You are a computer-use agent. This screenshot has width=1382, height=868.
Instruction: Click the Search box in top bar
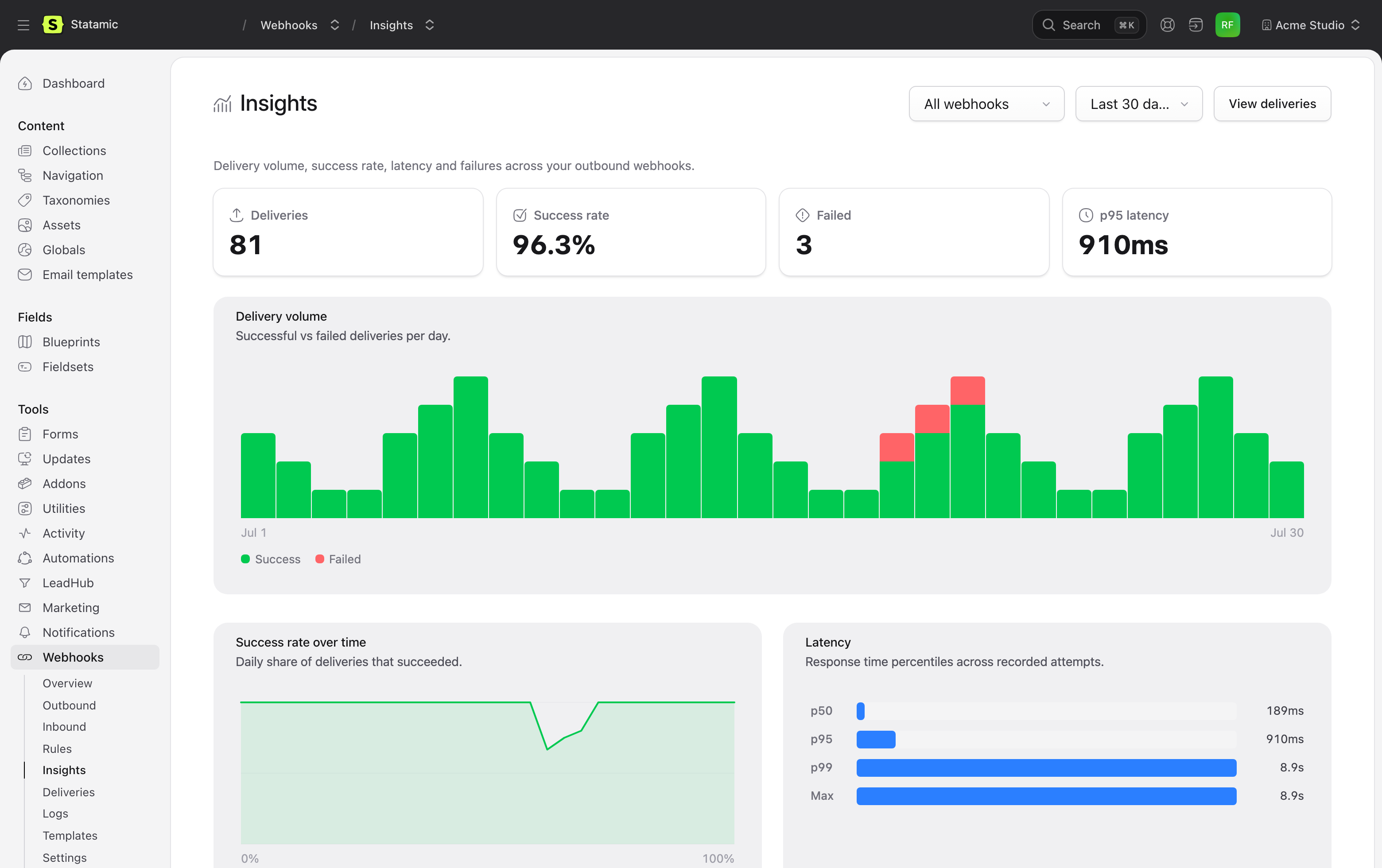click(x=1089, y=25)
